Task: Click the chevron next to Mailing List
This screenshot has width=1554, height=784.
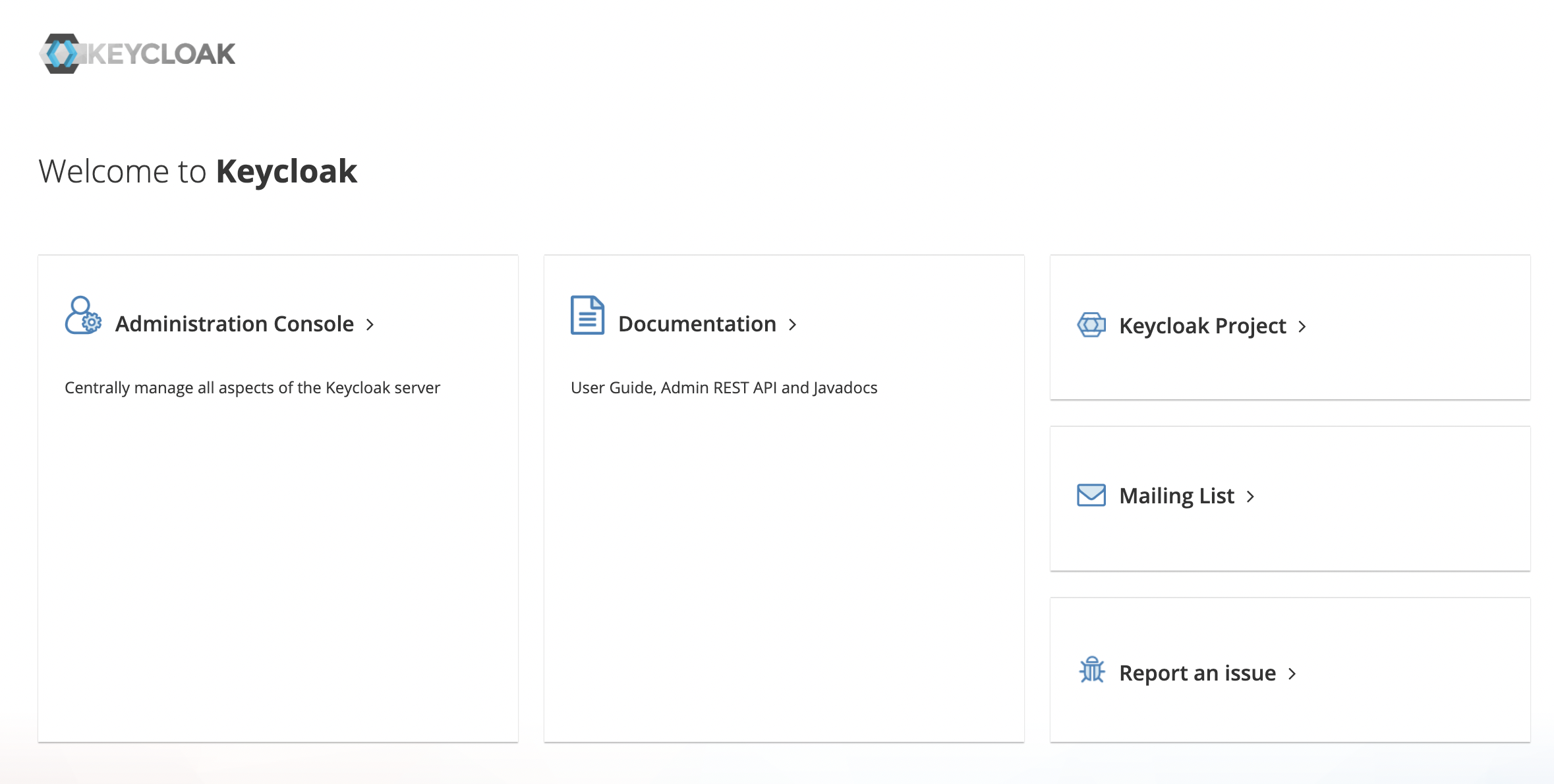Action: point(1250,496)
